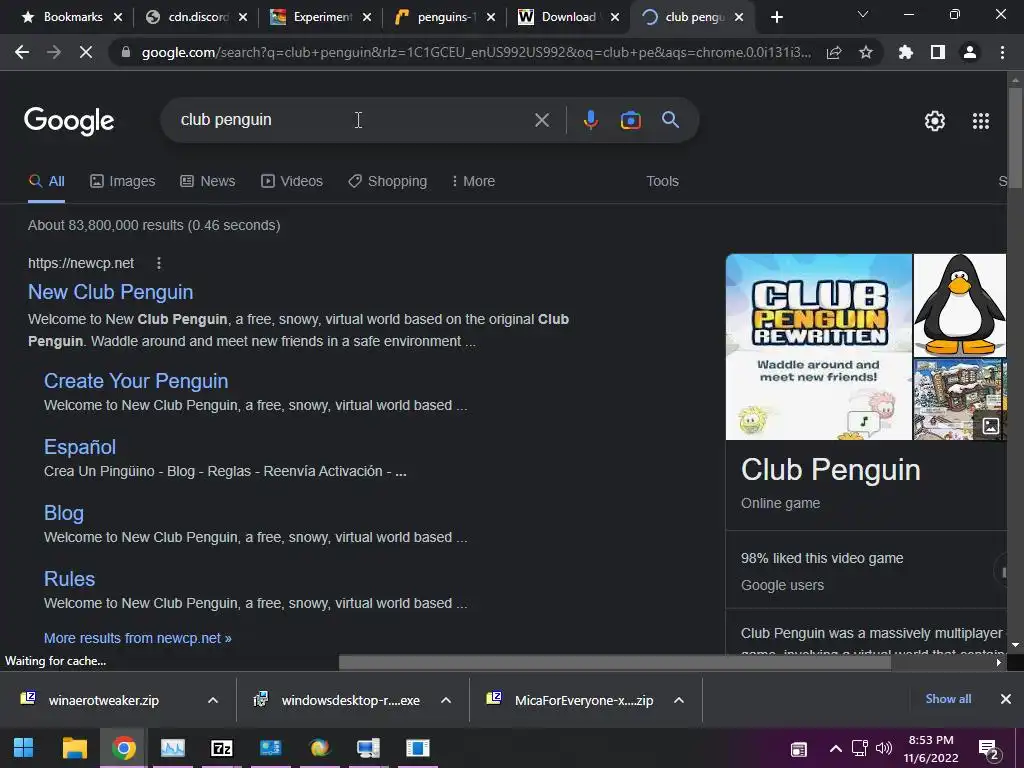Expand options for windowsdesktop-r....exe download
Screen dimensions: 1024x768
(446, 700)
